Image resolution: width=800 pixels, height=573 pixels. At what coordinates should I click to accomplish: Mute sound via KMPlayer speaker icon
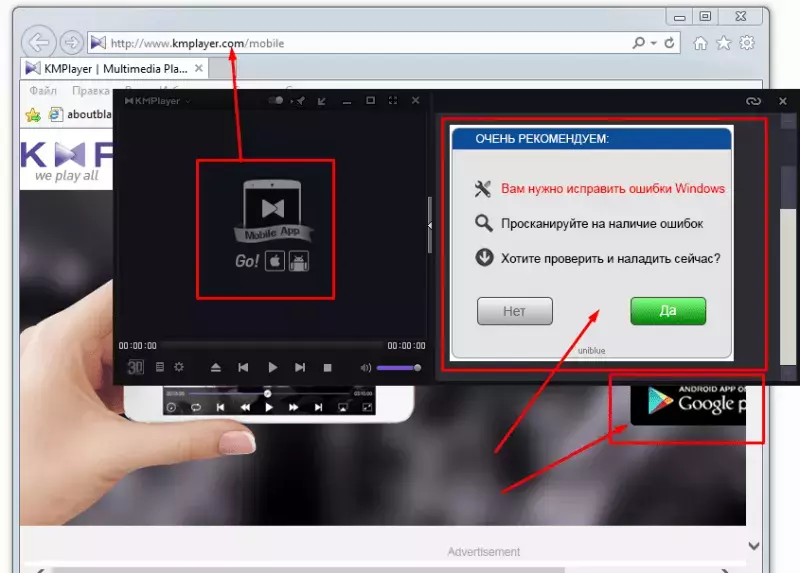(365, 368)
